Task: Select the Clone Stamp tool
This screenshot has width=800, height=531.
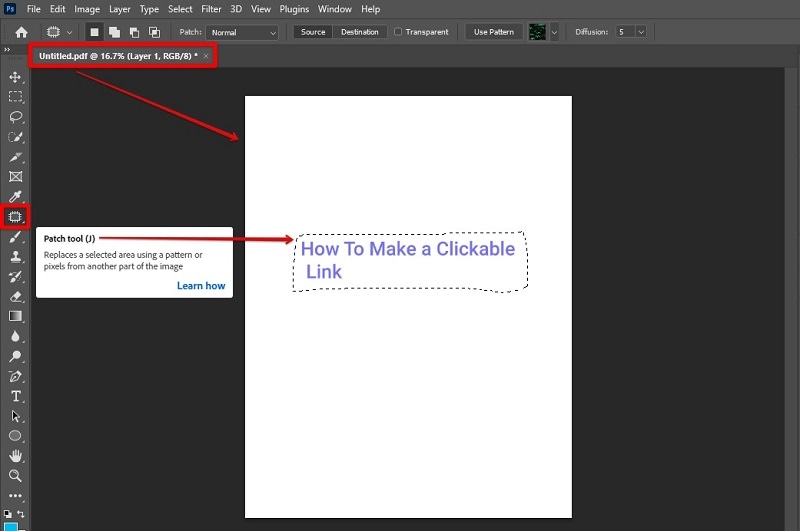Action: coord(16,256)
